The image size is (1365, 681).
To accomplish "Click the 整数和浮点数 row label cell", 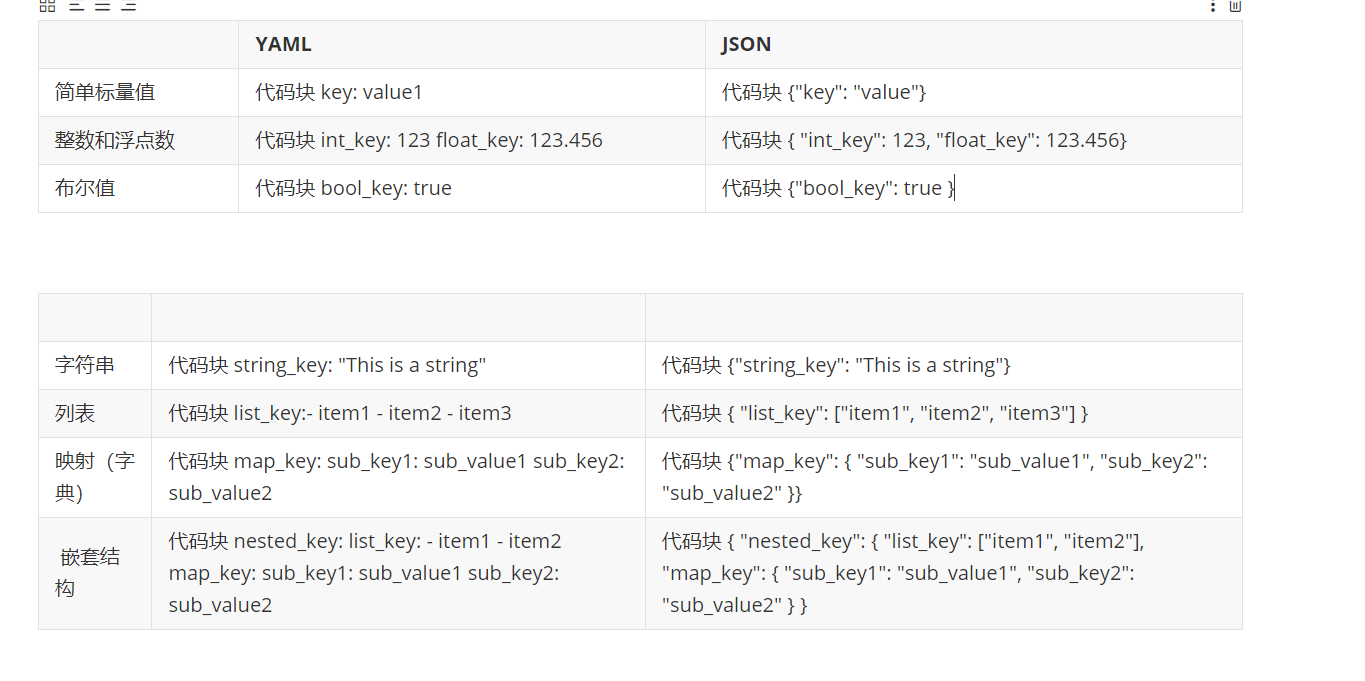I will click(138, 140).
